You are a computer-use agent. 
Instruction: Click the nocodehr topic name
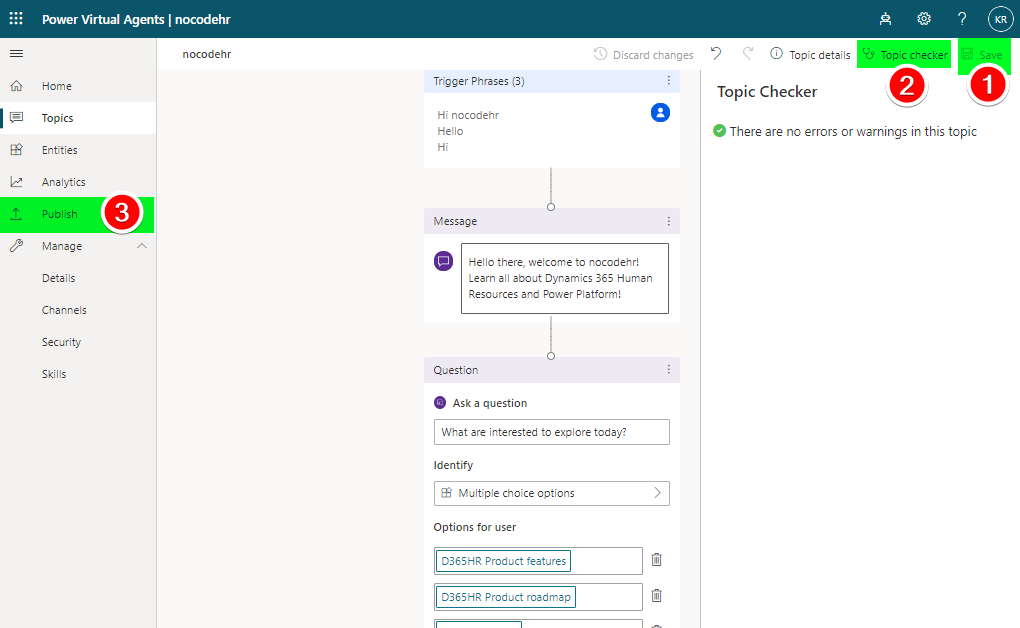207,54
